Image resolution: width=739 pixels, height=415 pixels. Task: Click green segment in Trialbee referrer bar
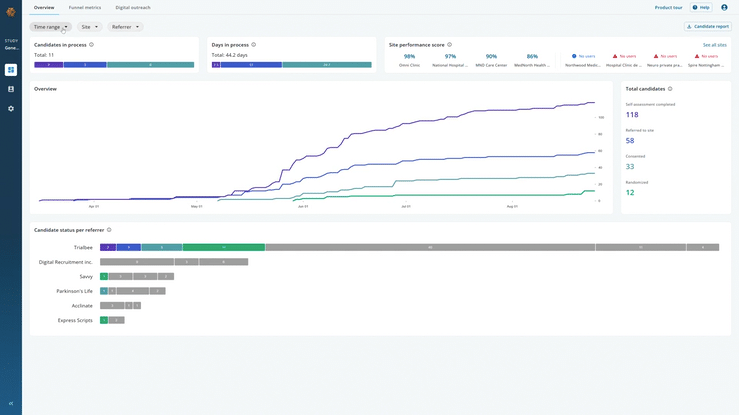coord(223,247)
